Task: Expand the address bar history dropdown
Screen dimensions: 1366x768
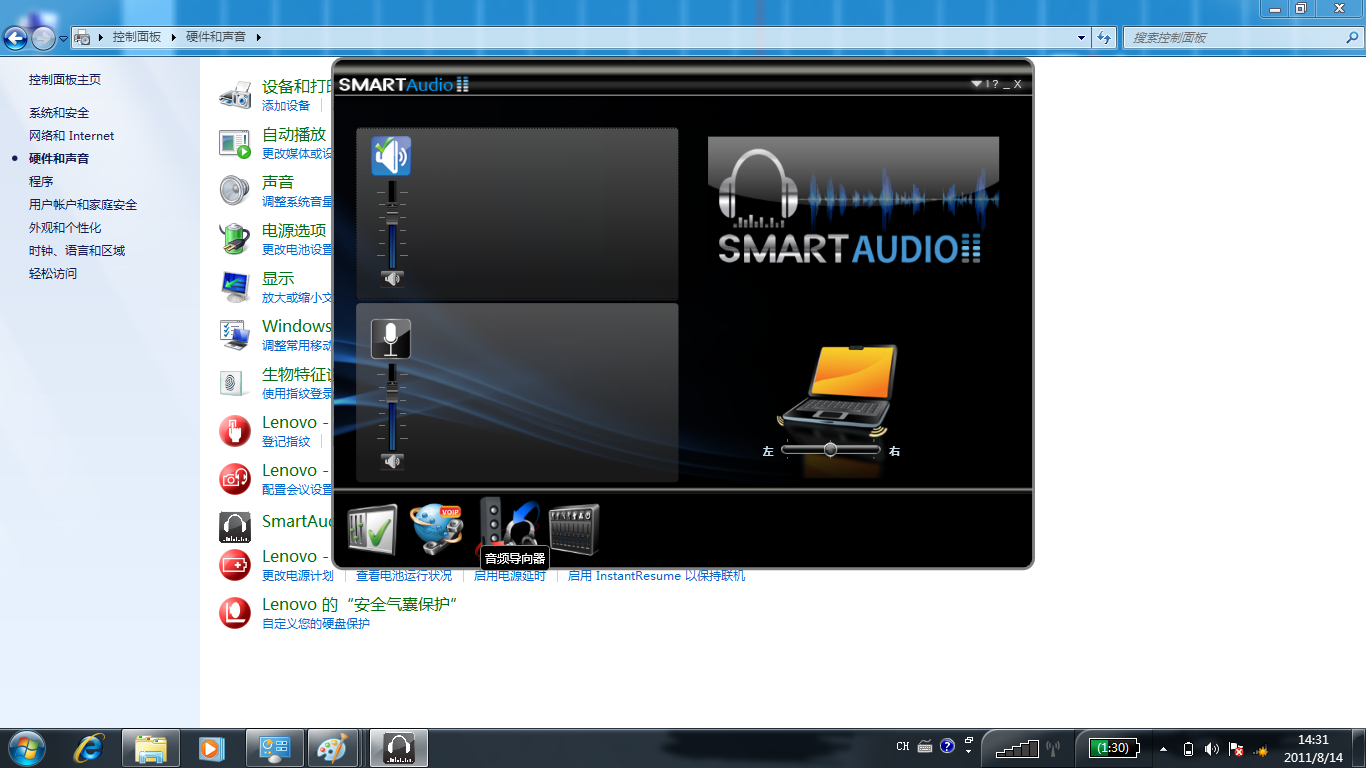Action: tap(1082, 38)
